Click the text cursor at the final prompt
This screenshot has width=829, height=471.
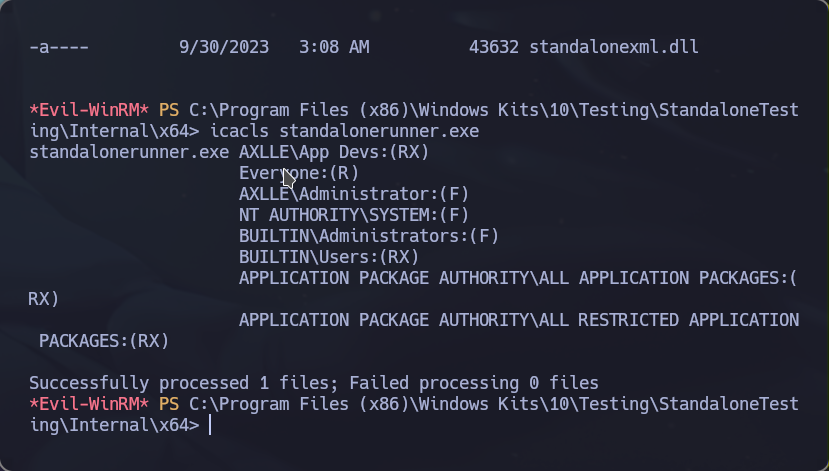click(x=210, y=425)
